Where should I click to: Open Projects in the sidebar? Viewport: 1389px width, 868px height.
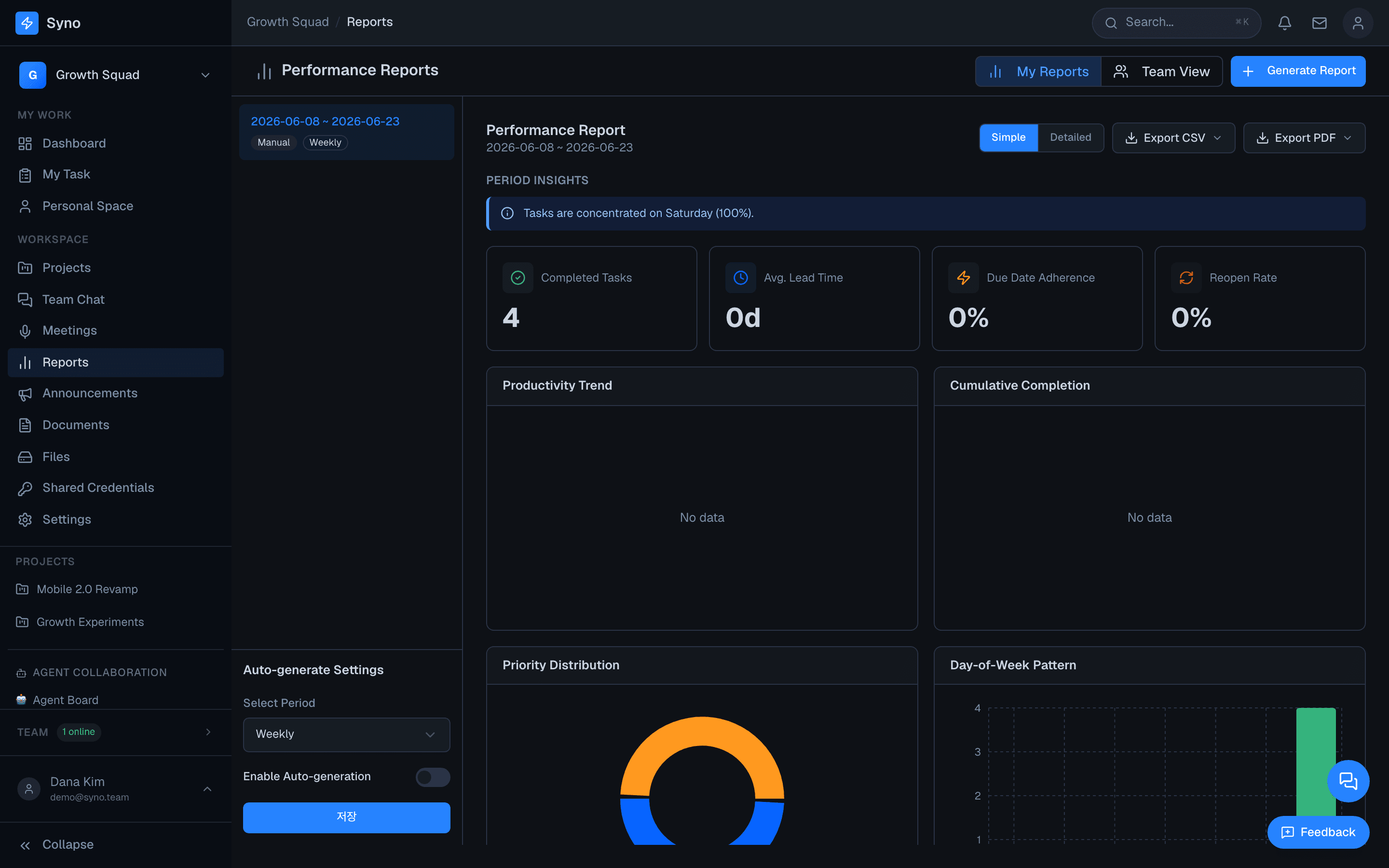[x=116, y=268]
